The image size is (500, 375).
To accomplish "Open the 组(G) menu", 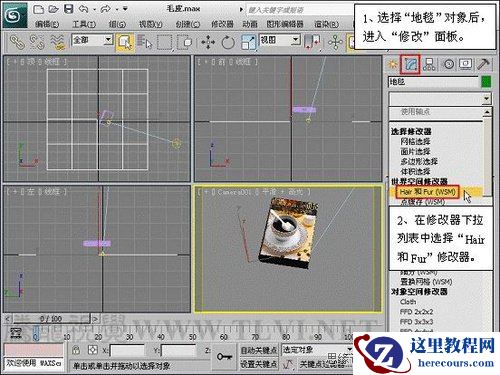I will coord(117,24).
